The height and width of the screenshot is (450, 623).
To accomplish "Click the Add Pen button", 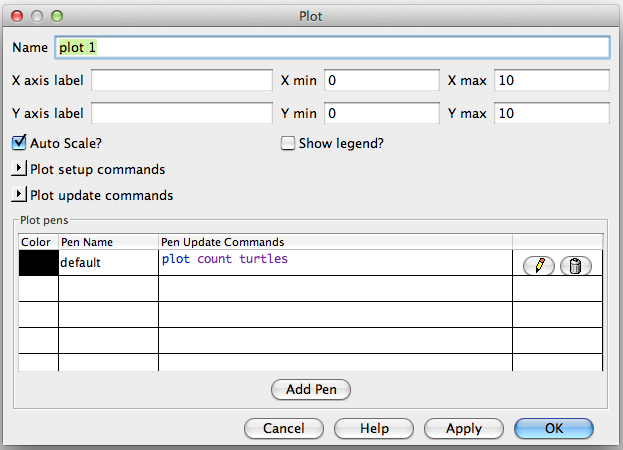I will (311, 389).
